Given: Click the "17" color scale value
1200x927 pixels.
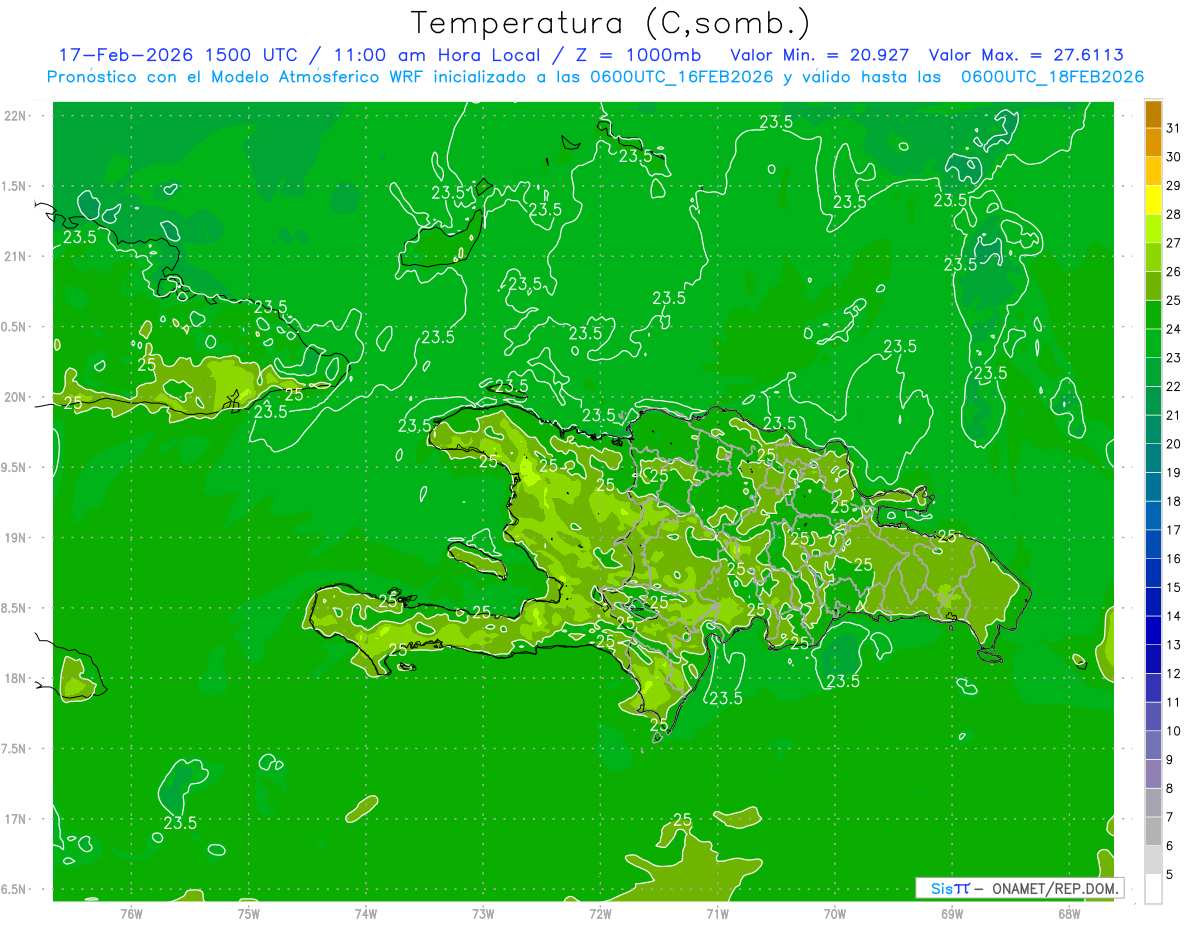Looking at the screenshot, I should (x=1174, y=530).
